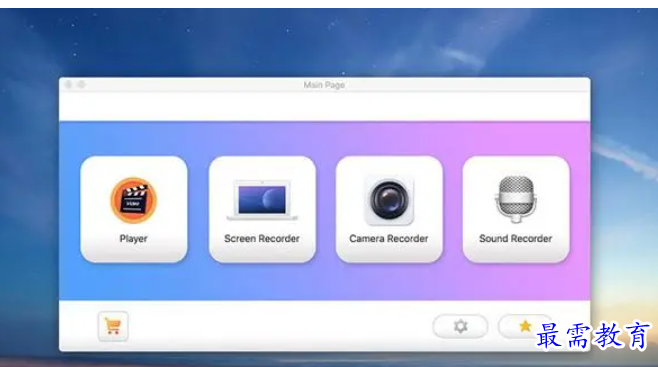658x367 pixels.
Task: Open settings with the gear button
Action: coord(460,326)
